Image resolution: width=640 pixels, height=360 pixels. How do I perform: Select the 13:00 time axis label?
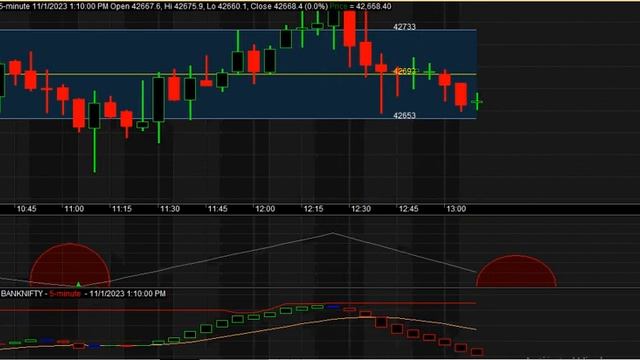[456, 209]
